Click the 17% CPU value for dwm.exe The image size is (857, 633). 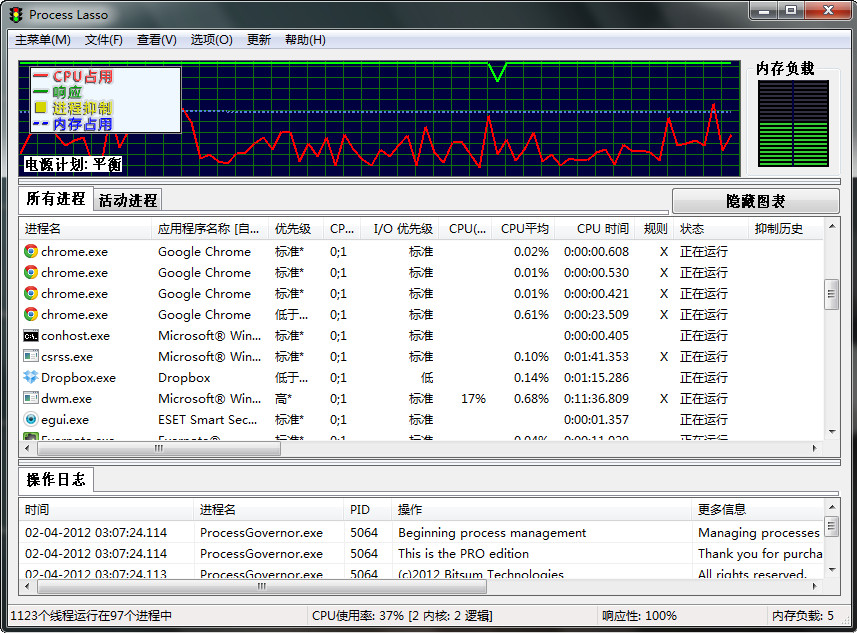473,398
